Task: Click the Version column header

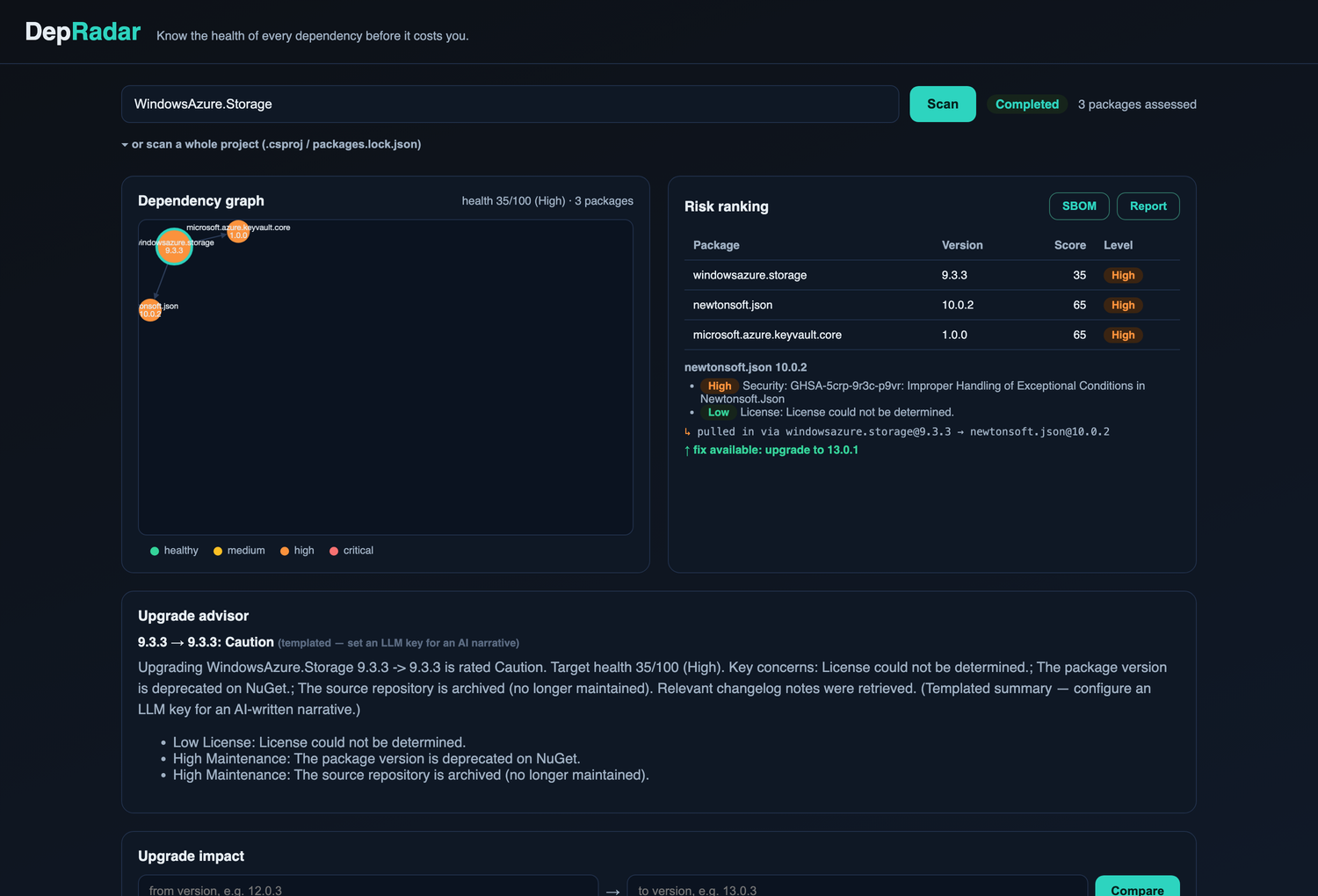Action: click(x=962, y=245)
